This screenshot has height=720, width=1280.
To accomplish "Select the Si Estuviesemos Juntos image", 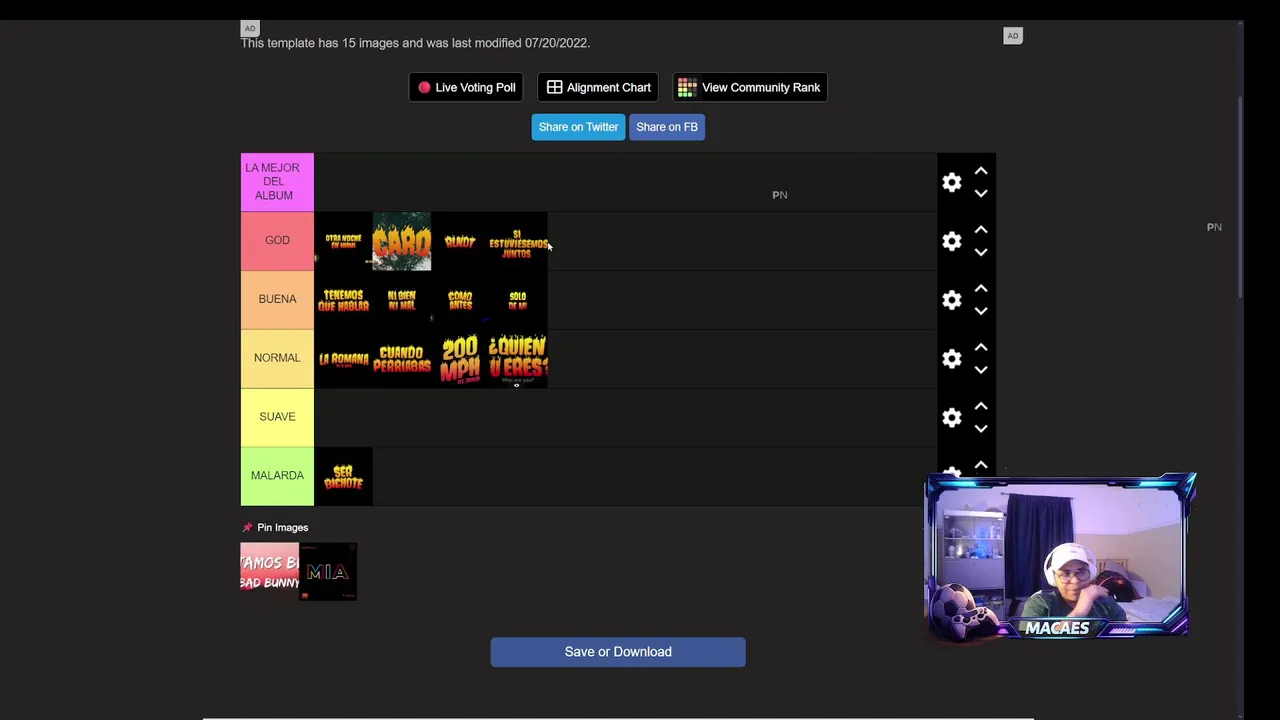I will point(518,241).
